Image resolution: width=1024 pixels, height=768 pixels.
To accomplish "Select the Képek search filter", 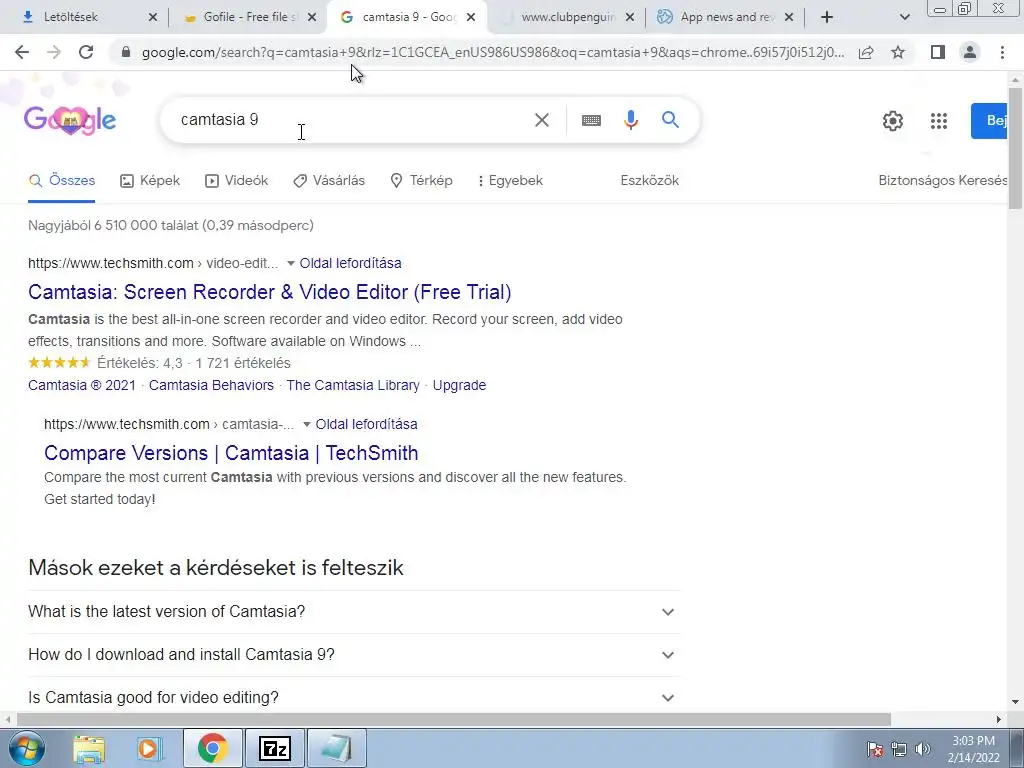I will click(x=150, y=181).
